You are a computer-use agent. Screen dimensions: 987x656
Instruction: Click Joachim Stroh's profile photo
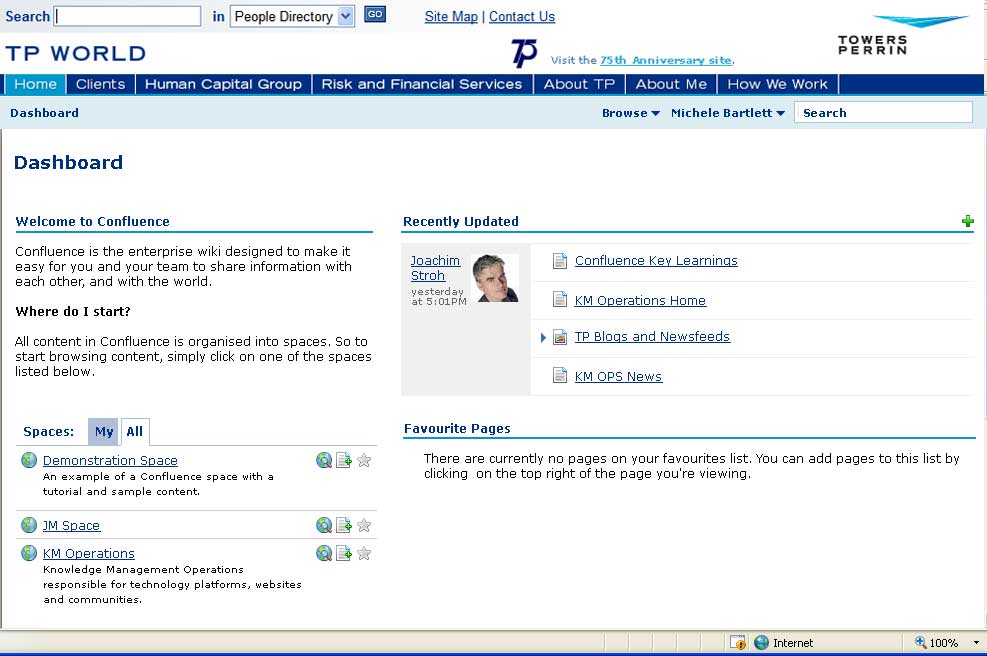point(495,278)
